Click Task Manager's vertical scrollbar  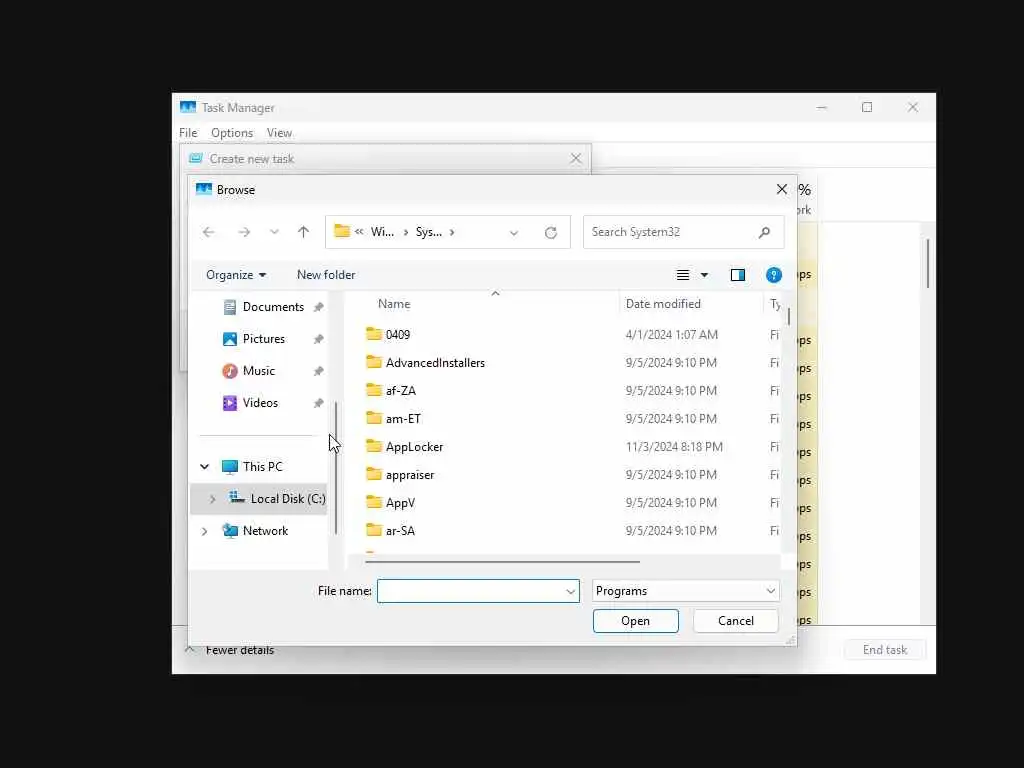coord(927,263)
